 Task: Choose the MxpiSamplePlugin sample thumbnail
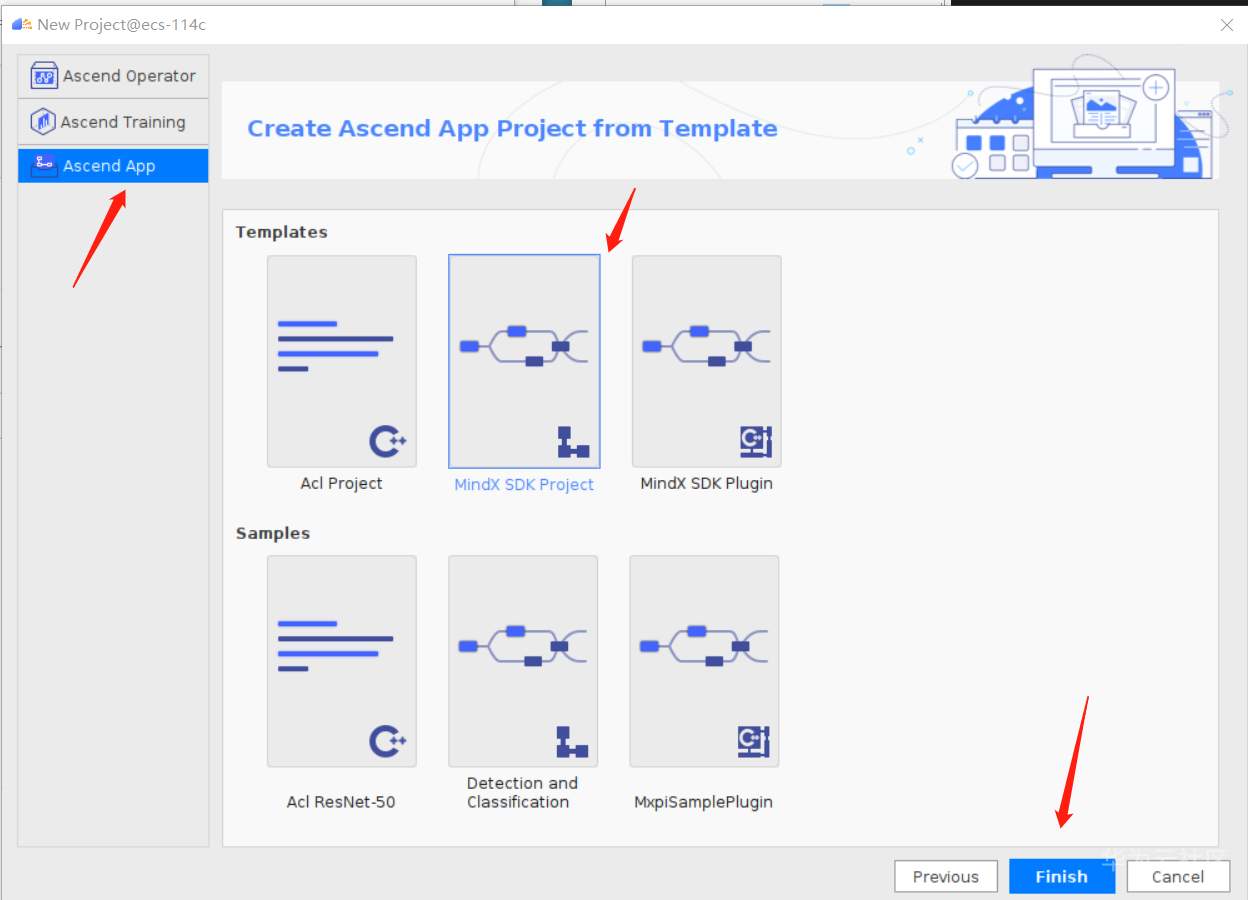[704, 661]
